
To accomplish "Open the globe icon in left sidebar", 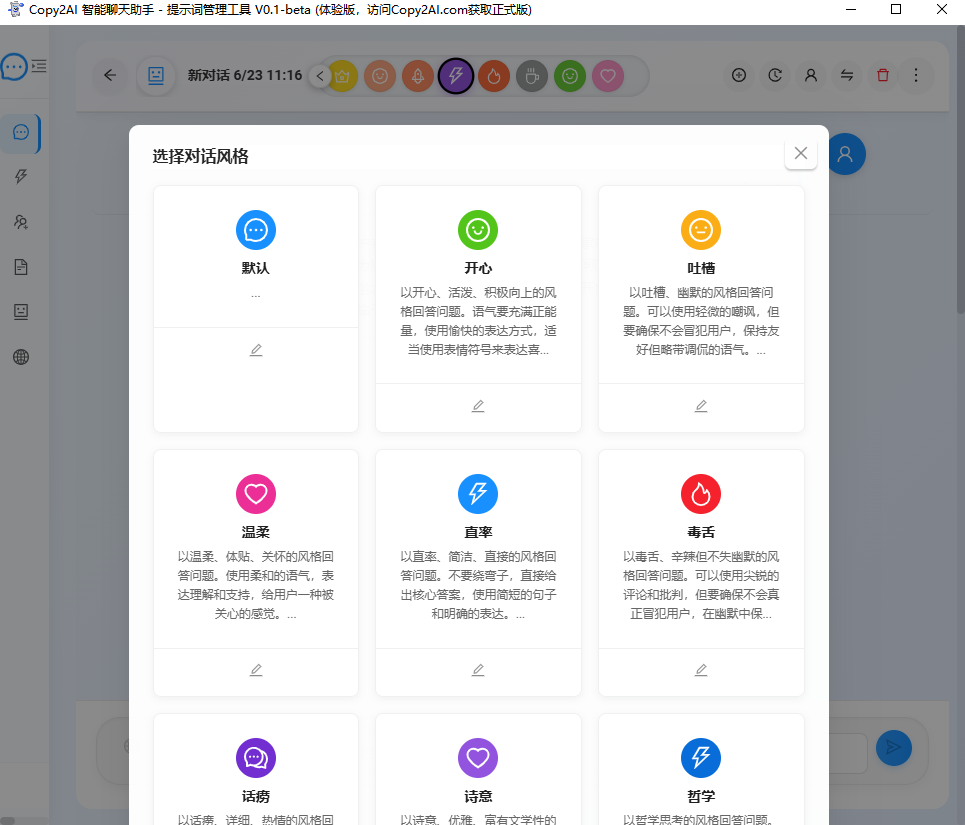I will click(x=21, y=357).
